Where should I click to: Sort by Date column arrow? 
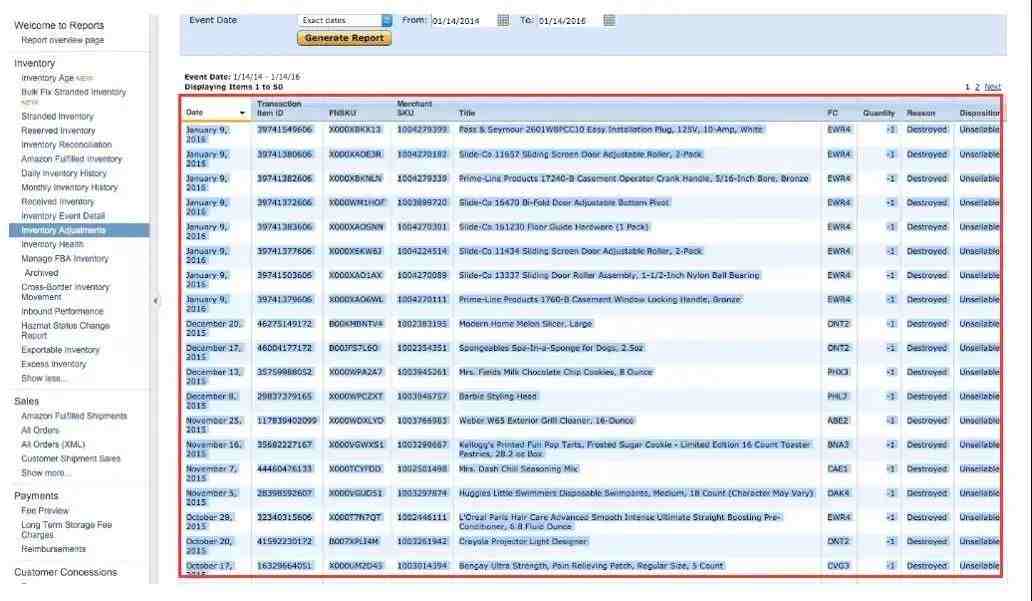point(242,113)
